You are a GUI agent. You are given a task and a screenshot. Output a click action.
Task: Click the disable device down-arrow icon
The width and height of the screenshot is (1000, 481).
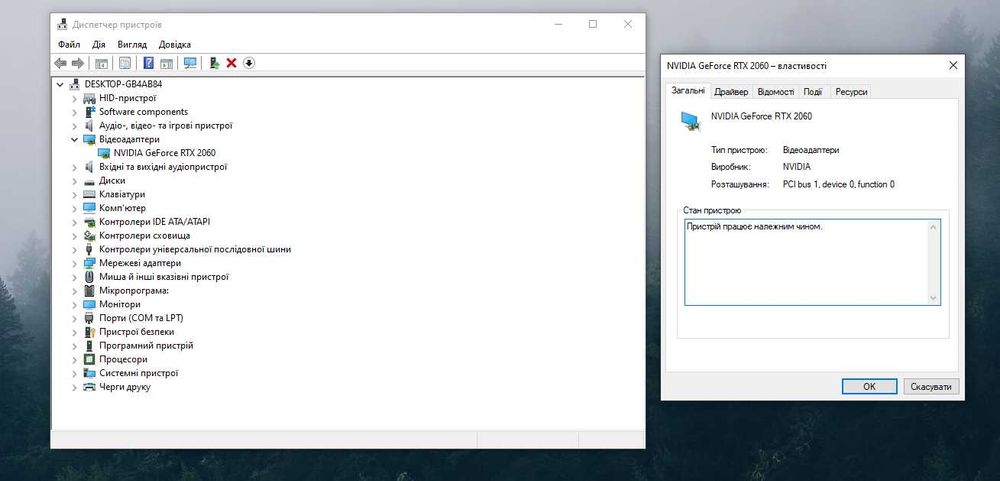pos(249,63)
